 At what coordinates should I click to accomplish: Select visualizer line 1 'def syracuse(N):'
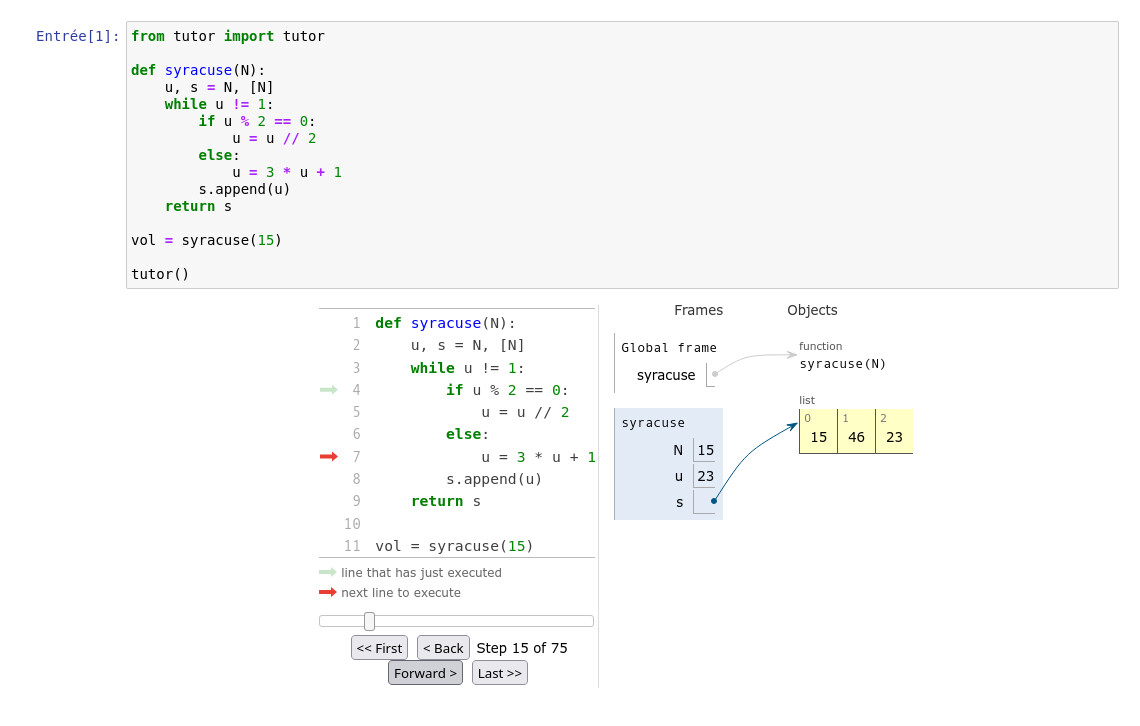pyautogui.click(x=445, y=323)
